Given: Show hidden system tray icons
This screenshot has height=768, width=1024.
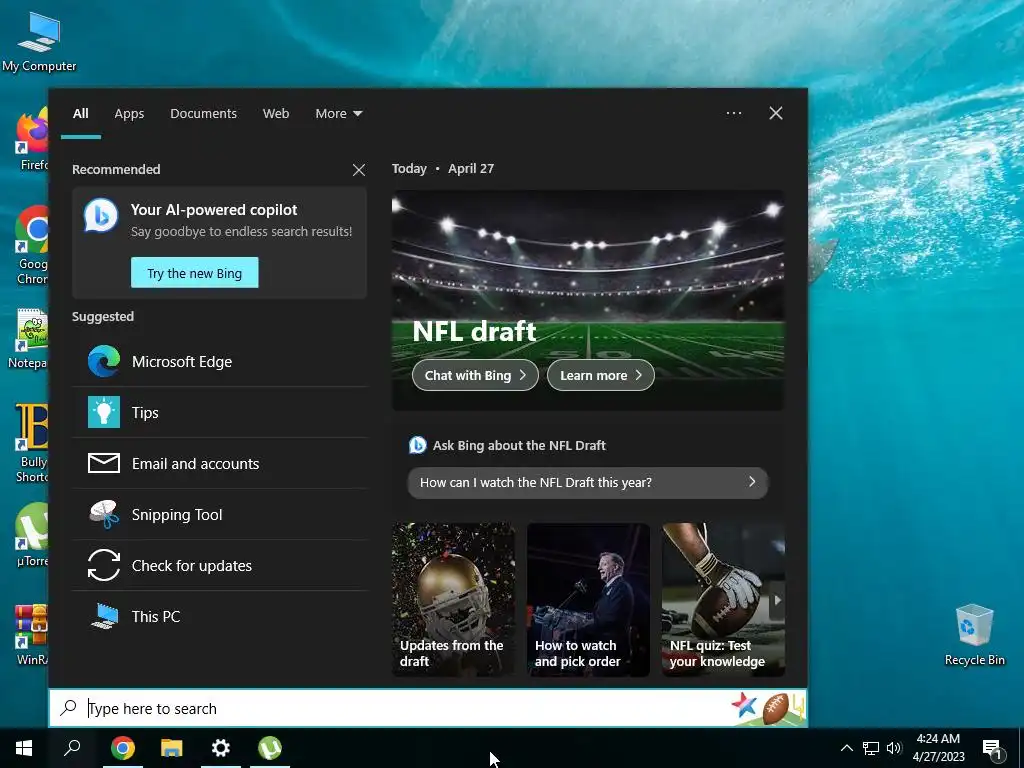Looking at the screenshot, I should point(846,748).
